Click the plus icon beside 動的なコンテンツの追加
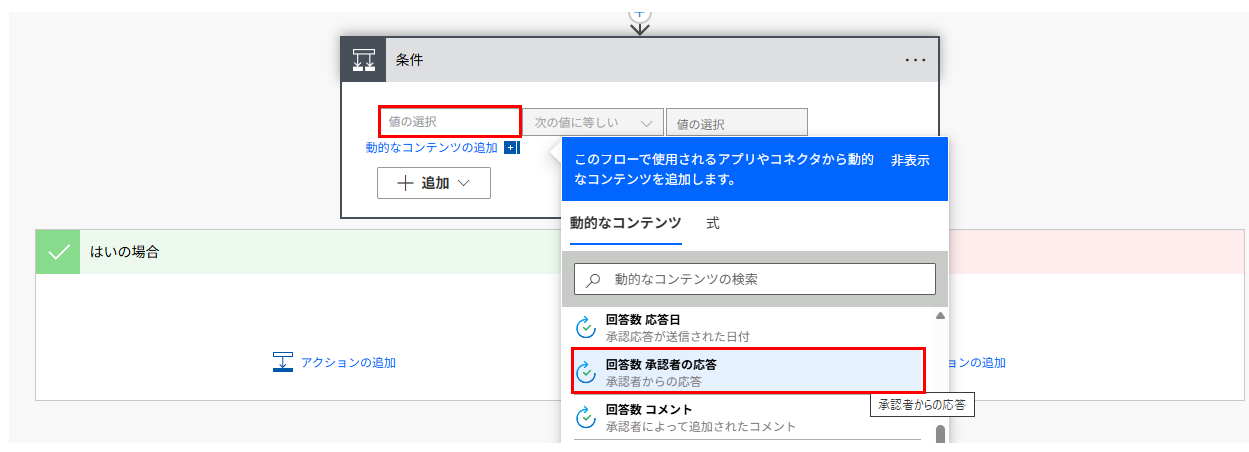 point(510,148)
